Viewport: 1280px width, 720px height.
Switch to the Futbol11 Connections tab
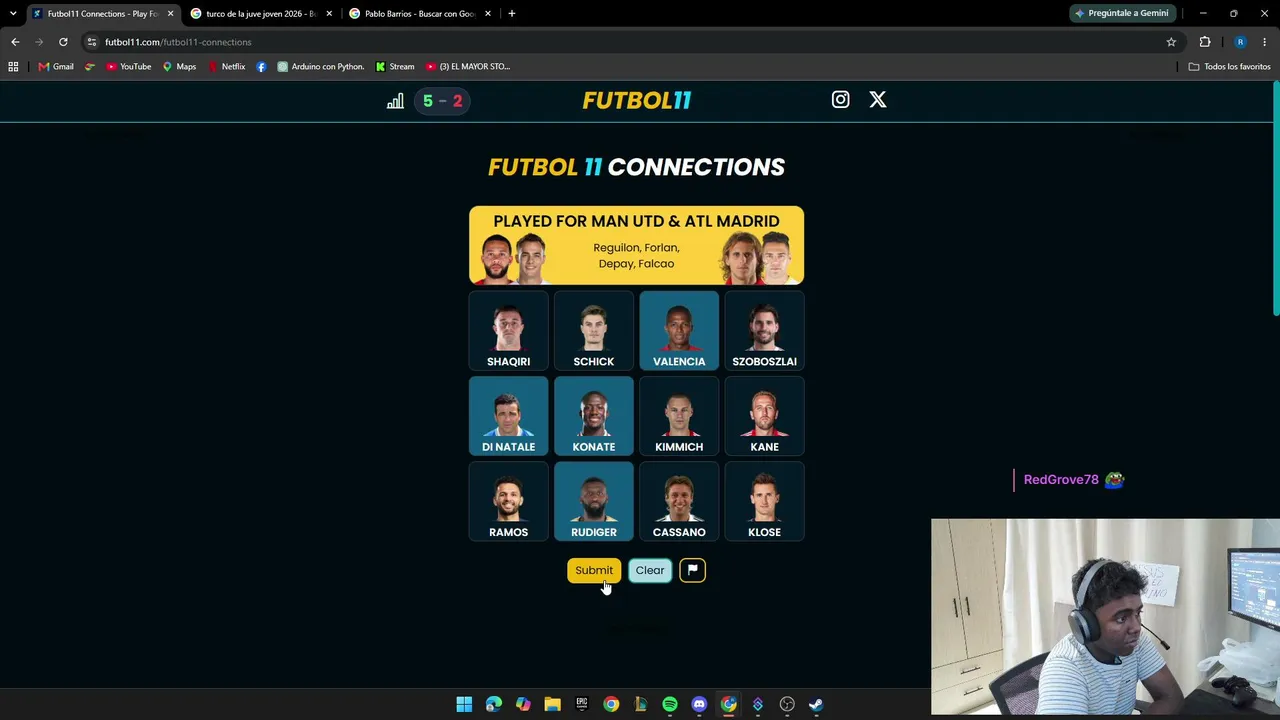(x=101, y=14)
